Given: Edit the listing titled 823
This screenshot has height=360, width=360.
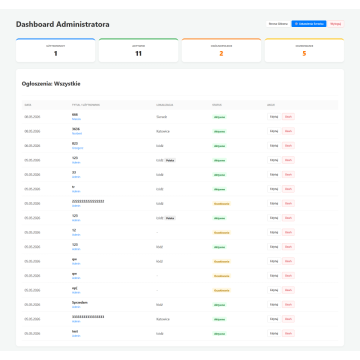Looking at the screenshot, I should point(274,146).
